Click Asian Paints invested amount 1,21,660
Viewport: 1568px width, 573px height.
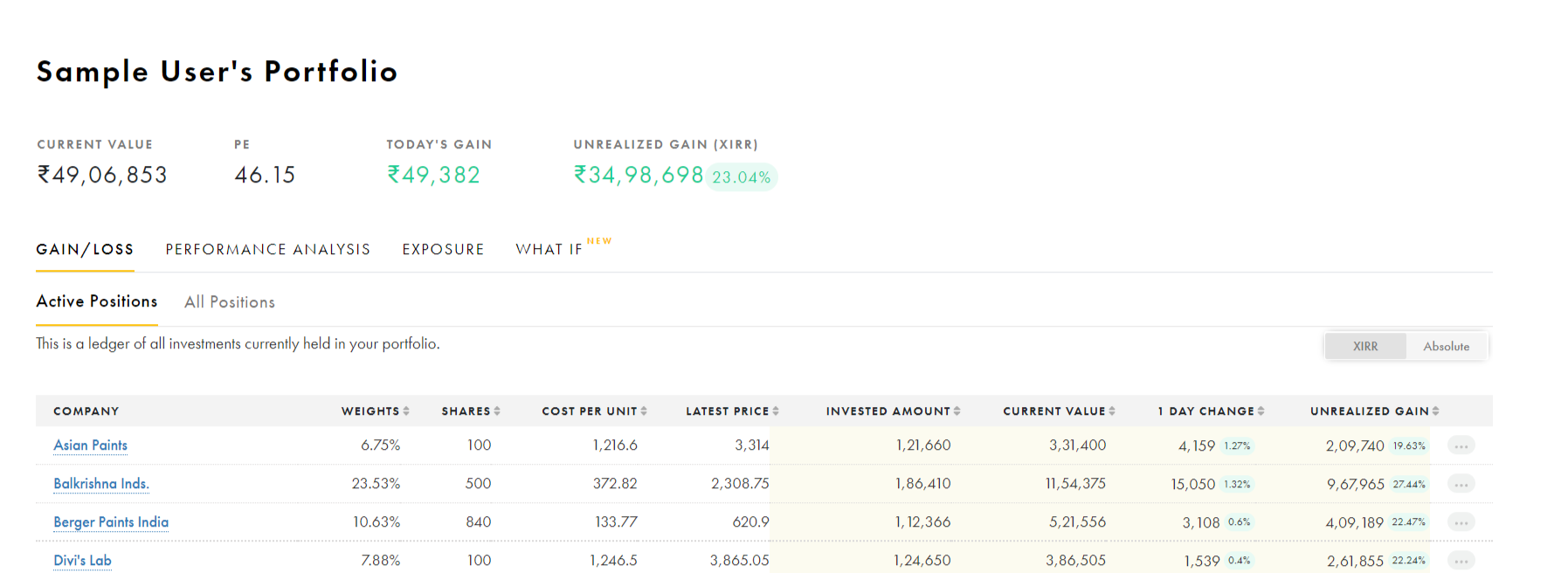[x=923, y=445]
